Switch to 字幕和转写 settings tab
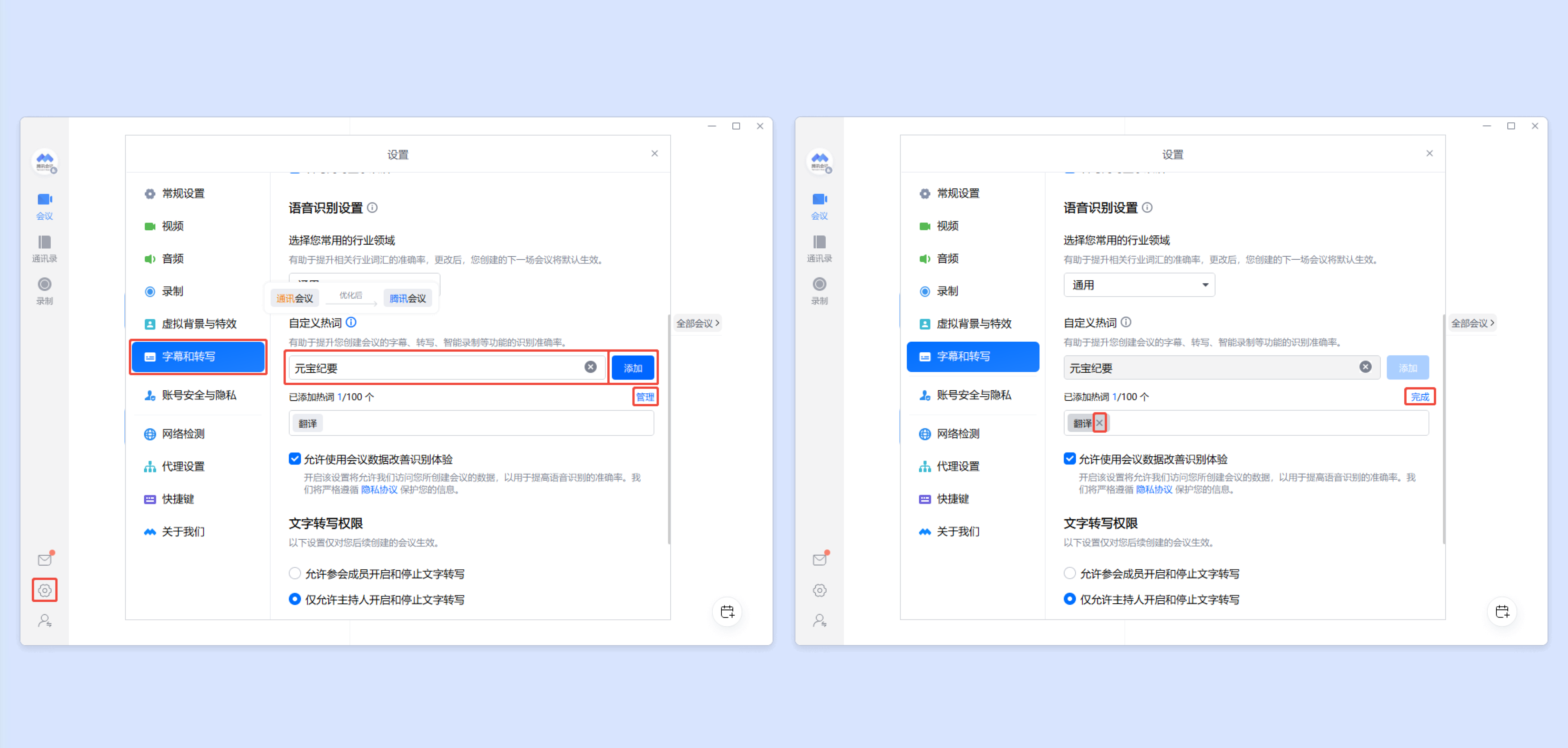This screenshot has height=748, width=1568. tap(198, 356)
